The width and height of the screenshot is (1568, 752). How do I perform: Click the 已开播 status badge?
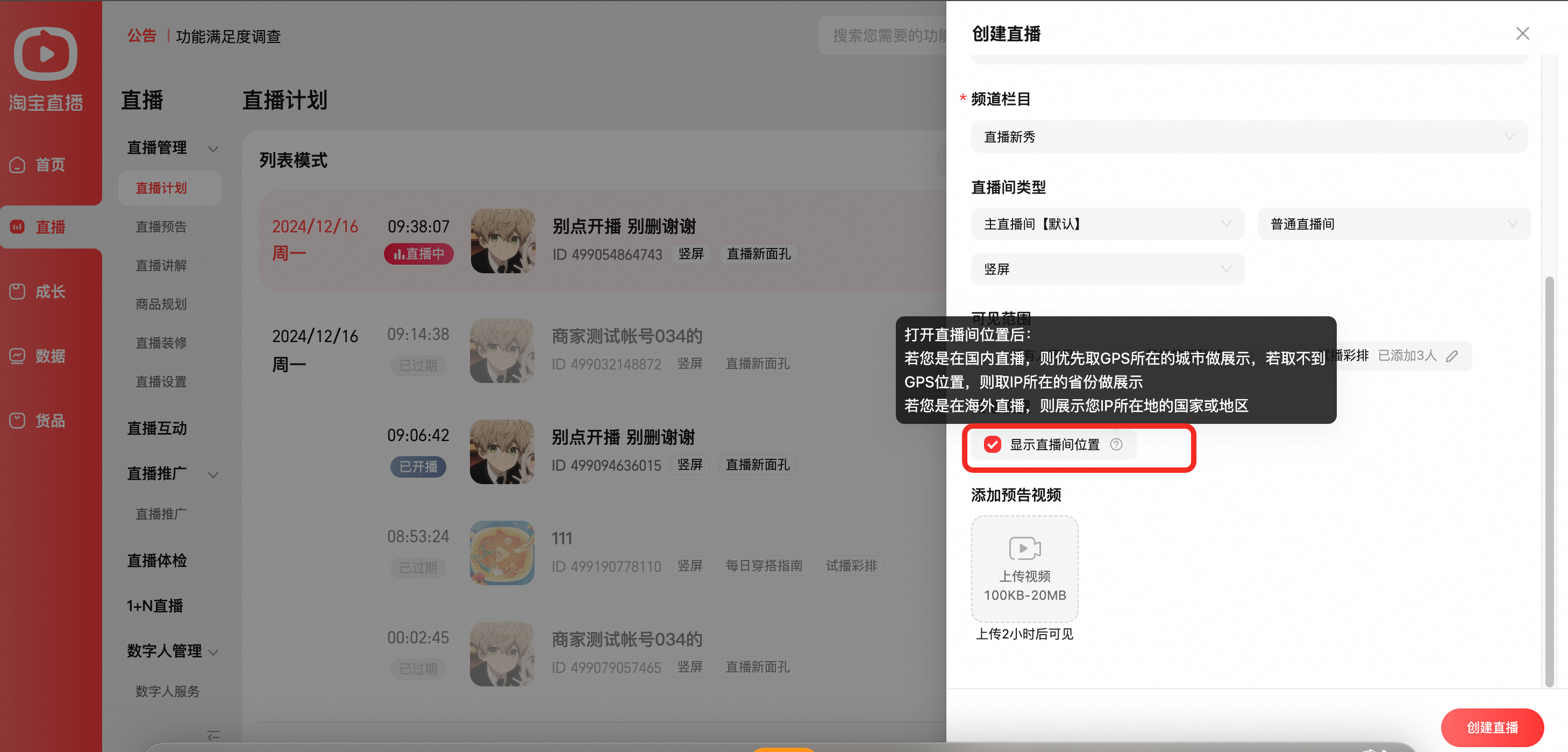[x=418, y=466]
